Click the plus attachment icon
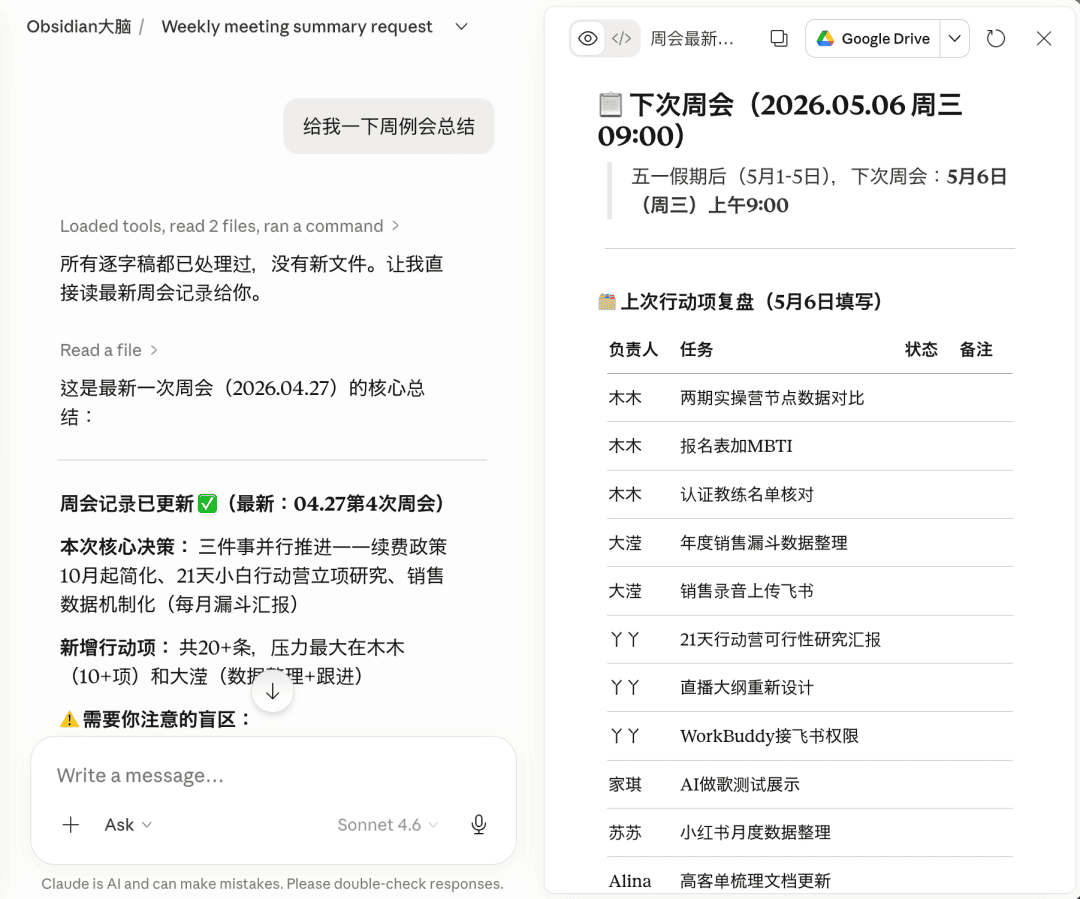 pos(71,825)
